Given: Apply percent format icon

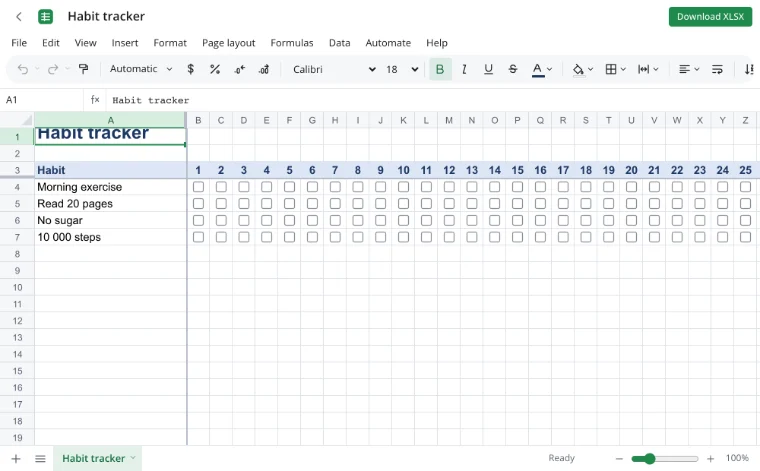Looking at the screenshot, I should [x=215, y=69].
